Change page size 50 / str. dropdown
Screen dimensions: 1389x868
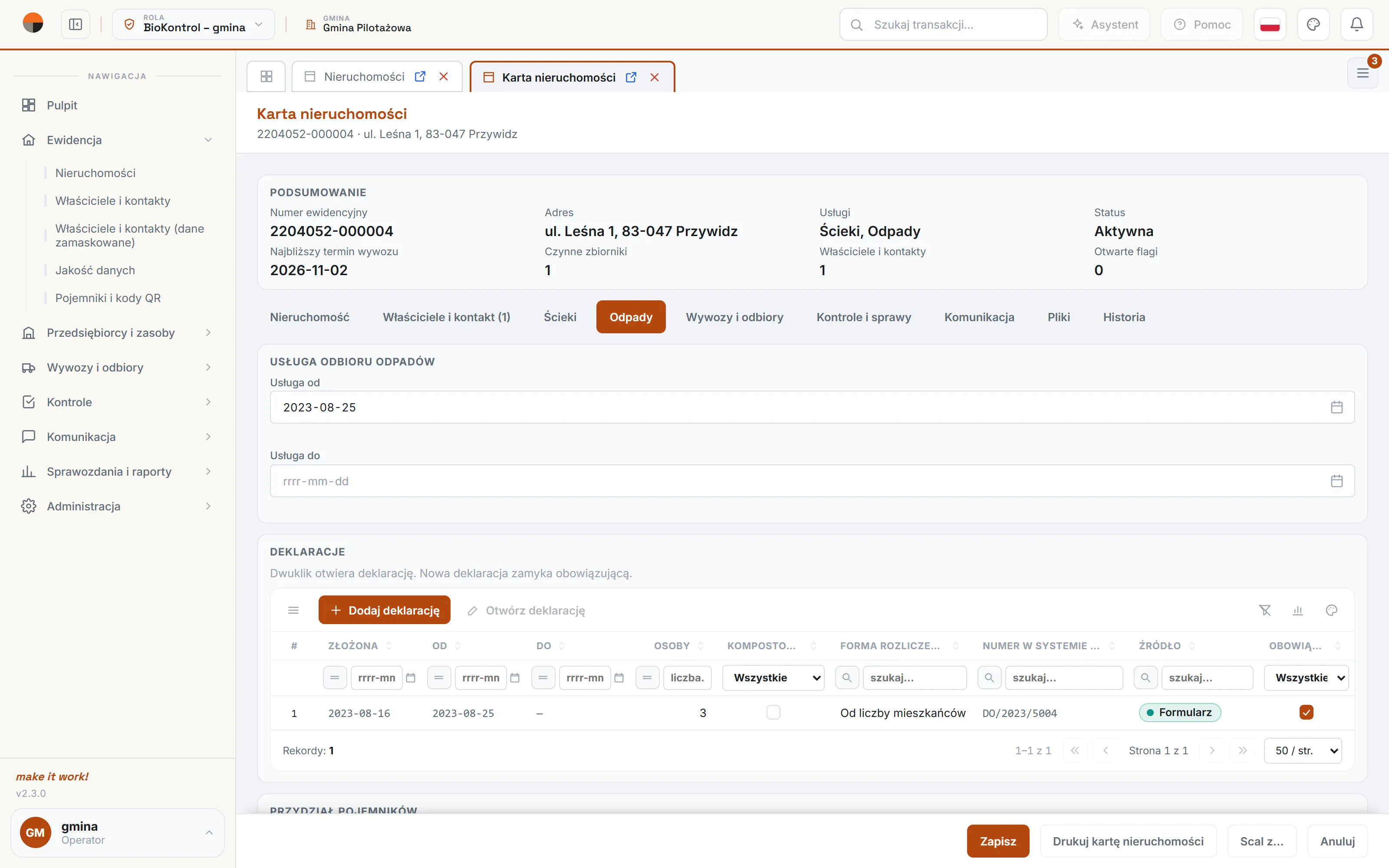click(1303, 751)
